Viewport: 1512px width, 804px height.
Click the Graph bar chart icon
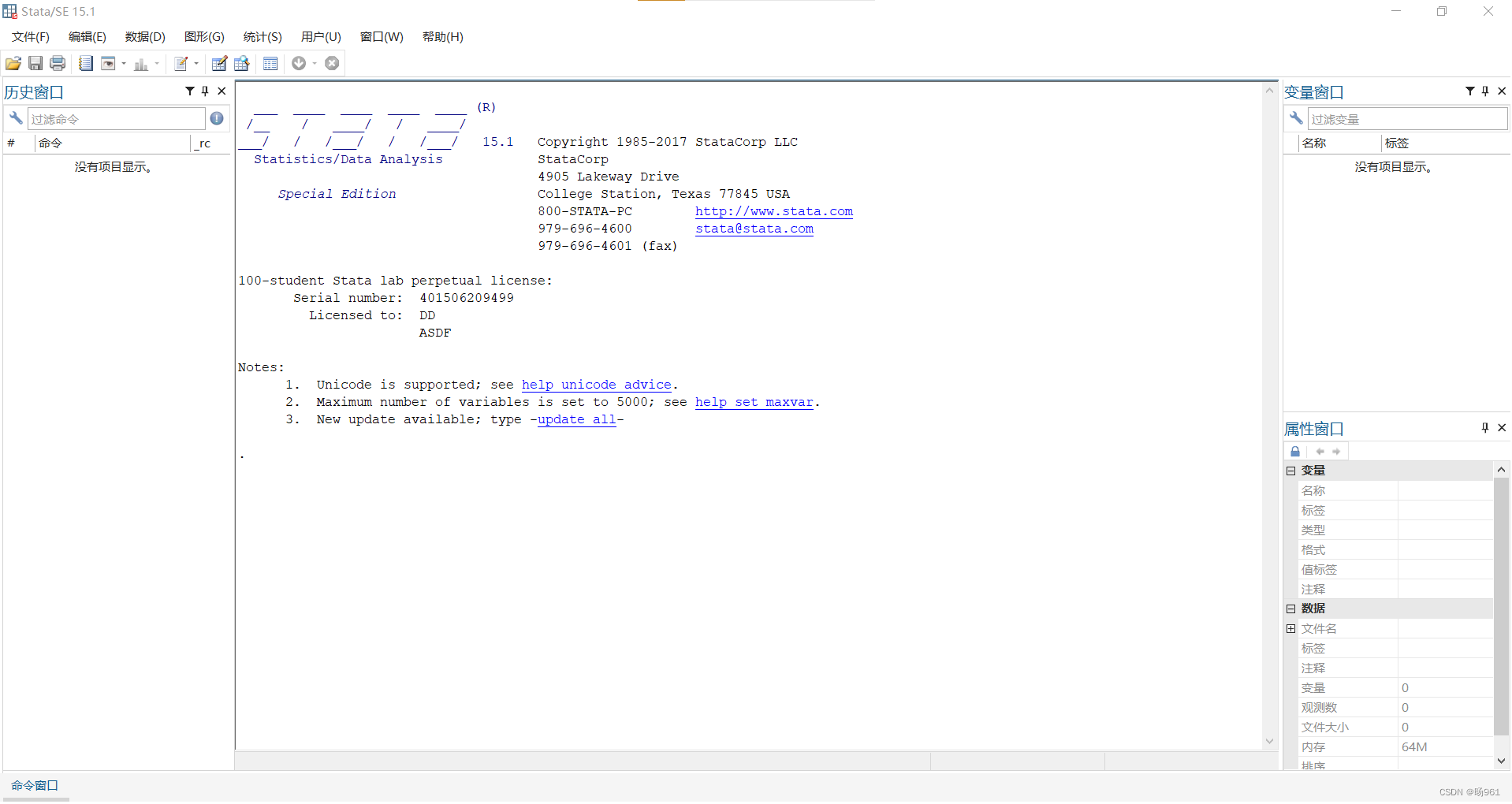141,64
